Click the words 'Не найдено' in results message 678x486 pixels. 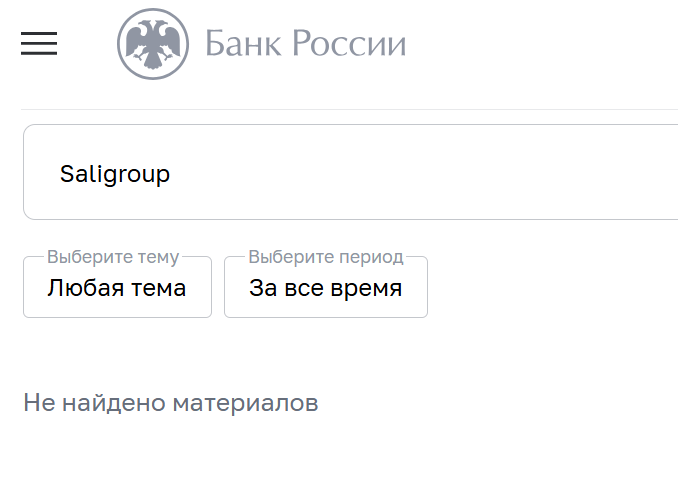click(95, 404)
